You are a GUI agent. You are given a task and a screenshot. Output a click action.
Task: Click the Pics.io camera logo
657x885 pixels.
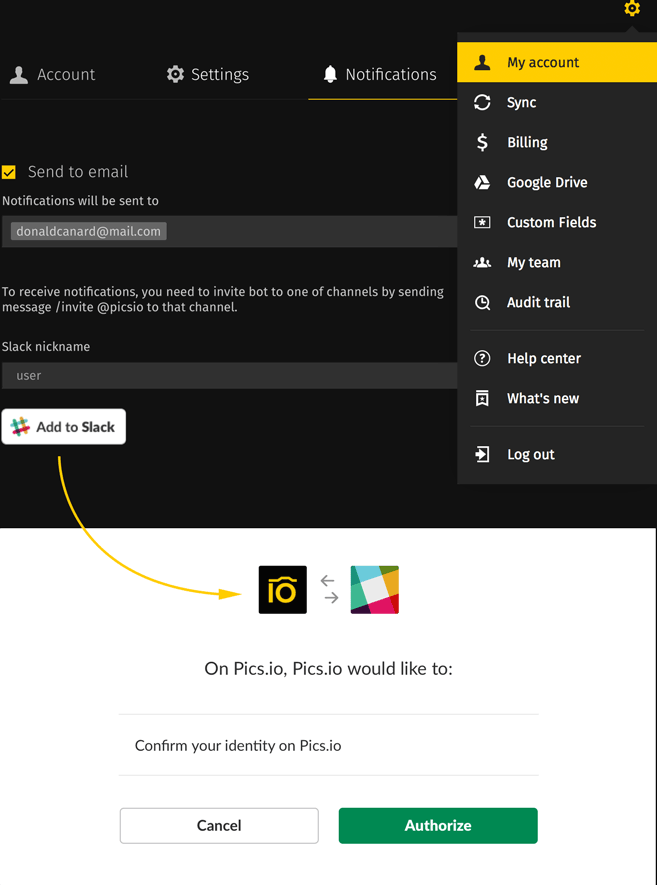[x=283, y=589]
